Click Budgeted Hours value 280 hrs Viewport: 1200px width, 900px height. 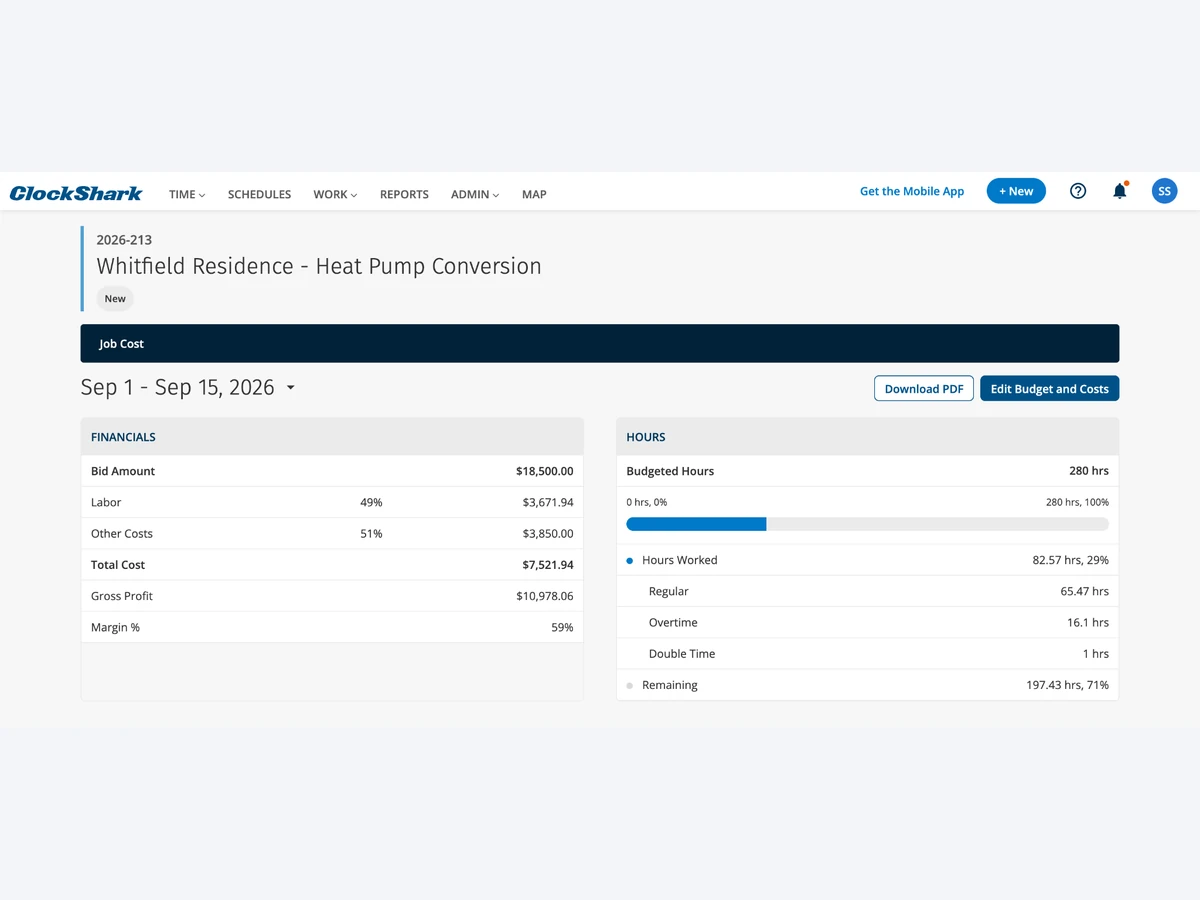coord(1089,471)
